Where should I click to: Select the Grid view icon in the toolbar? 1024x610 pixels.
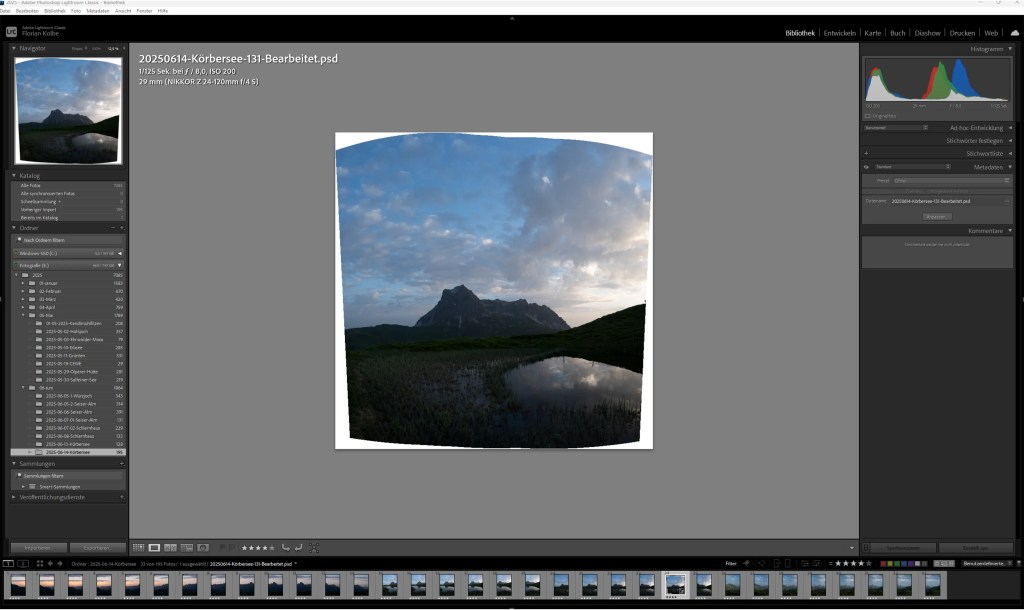pos(139,548)
